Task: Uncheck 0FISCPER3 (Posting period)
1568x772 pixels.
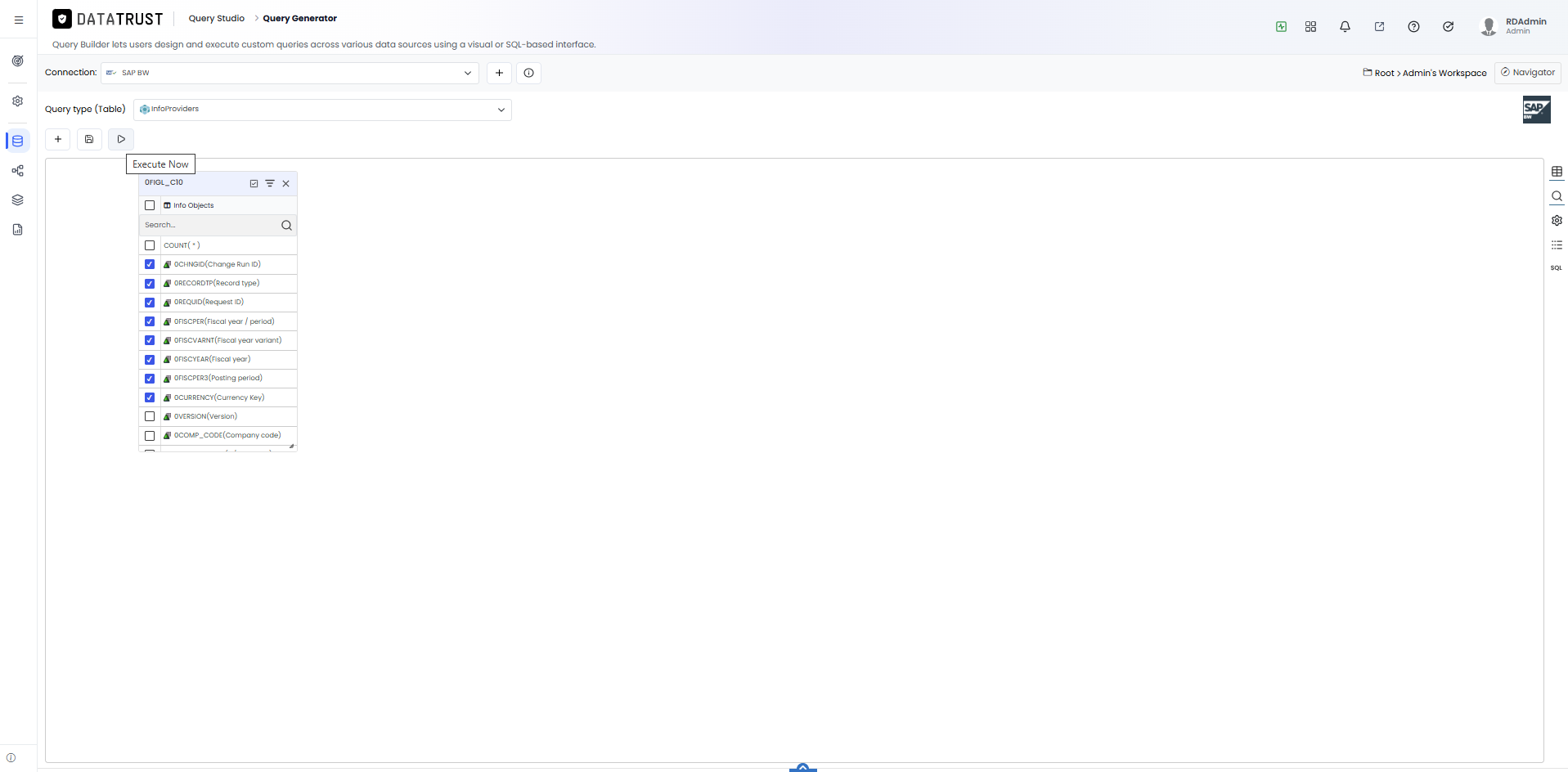Action: (150, 379)
